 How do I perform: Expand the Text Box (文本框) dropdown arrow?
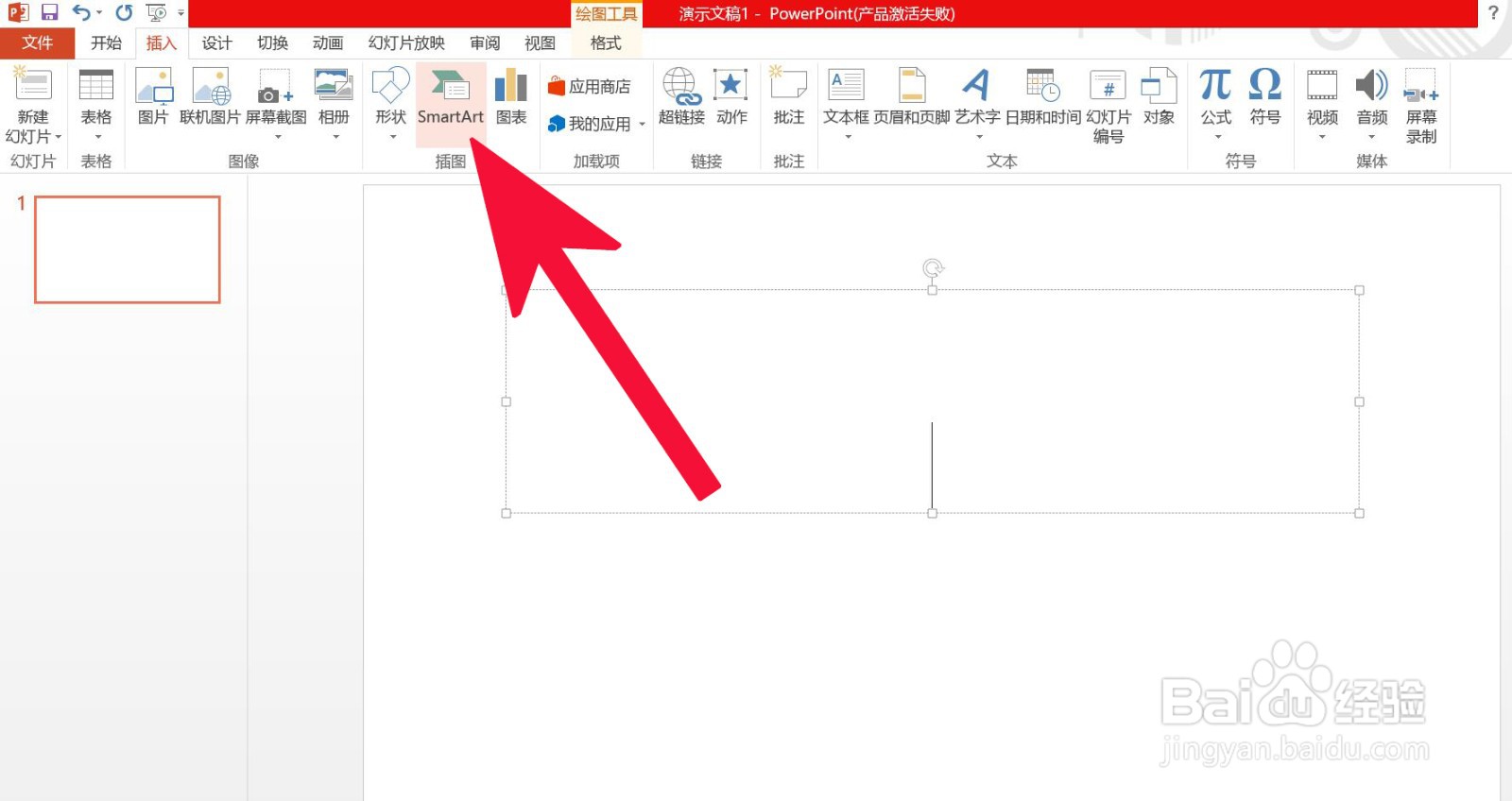[x=848, y=137]
